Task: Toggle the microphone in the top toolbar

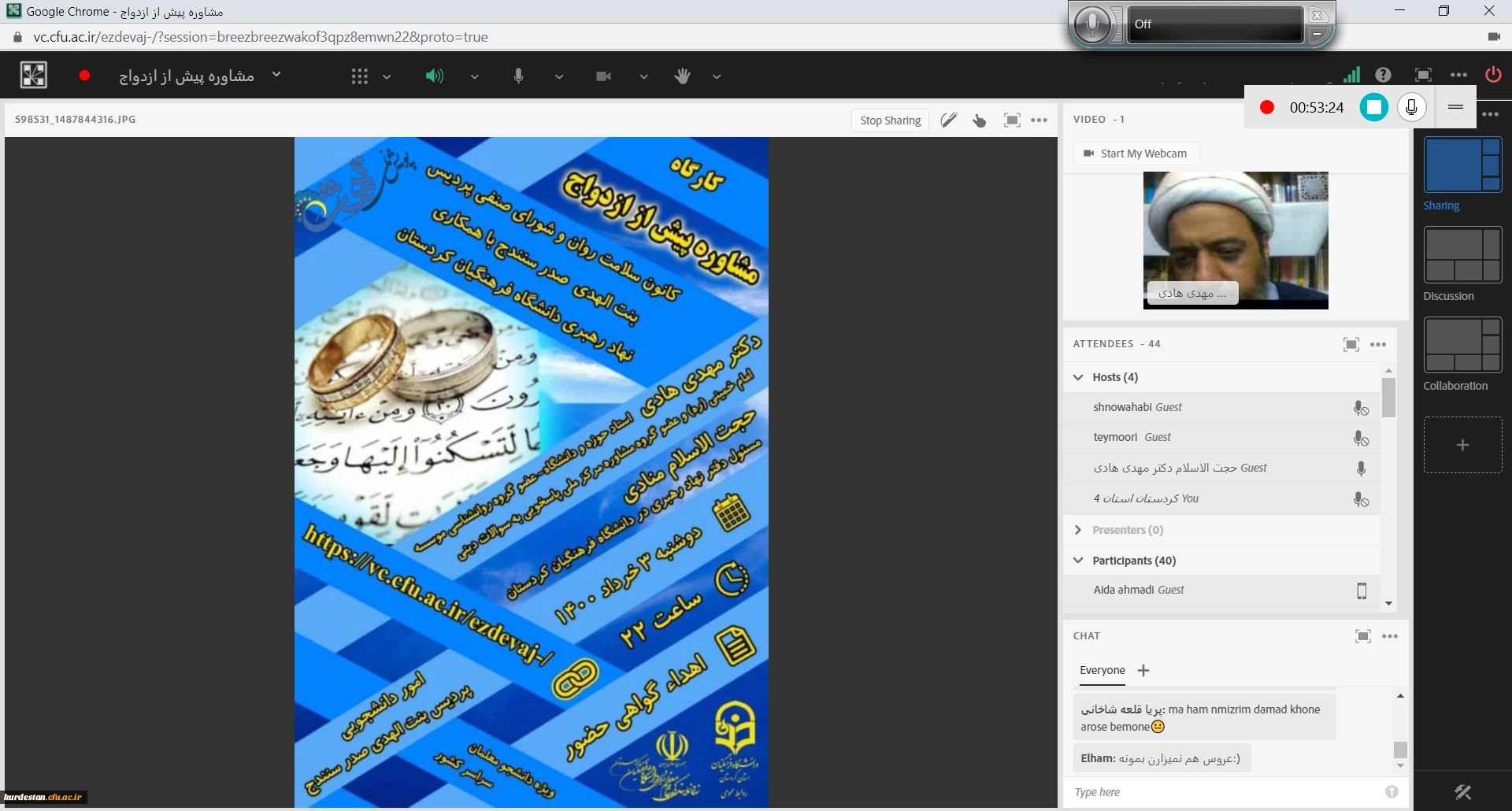Action: pyautogui.click(x=518, y=76)
